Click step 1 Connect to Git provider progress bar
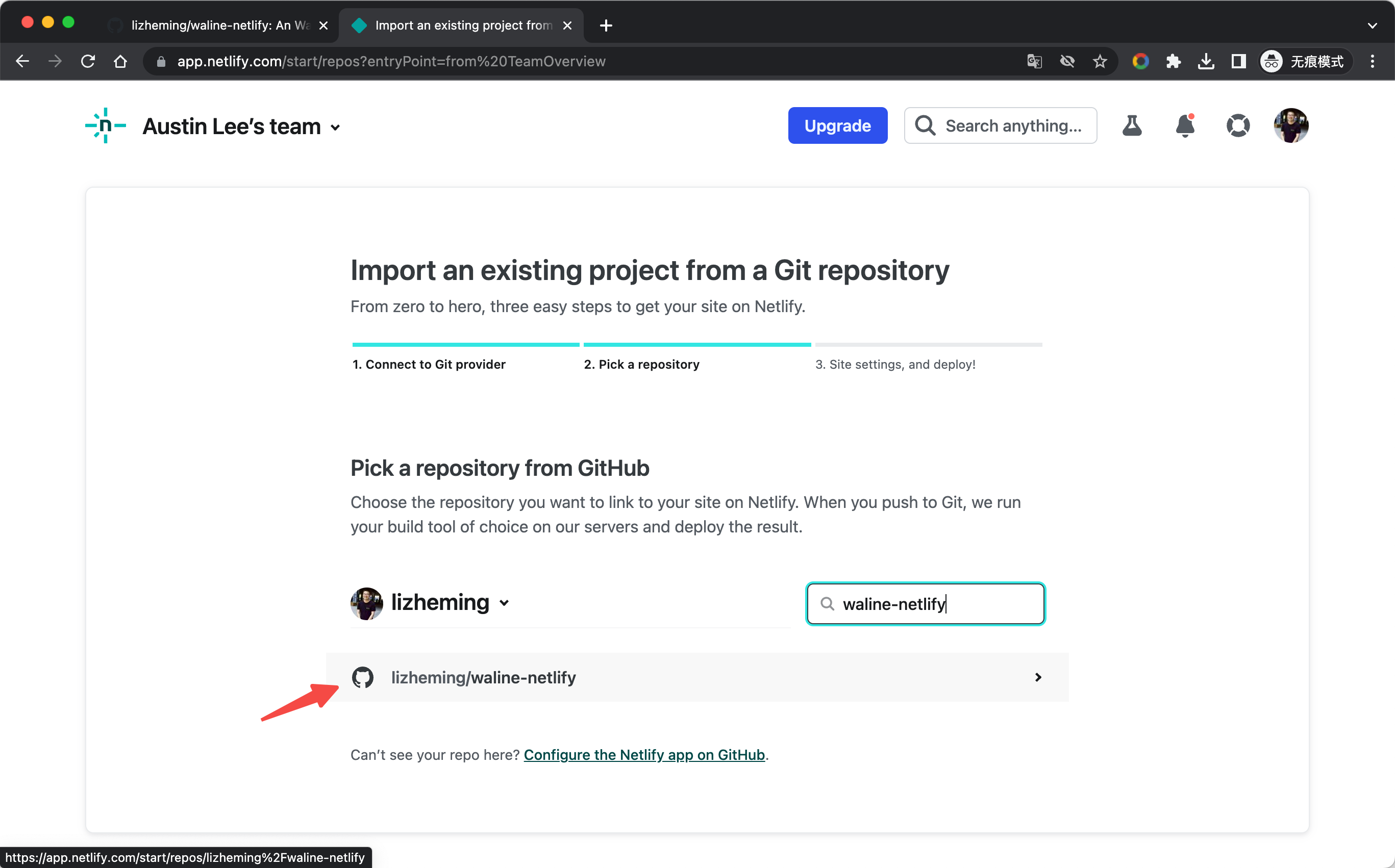 click(x=465, y=344)
